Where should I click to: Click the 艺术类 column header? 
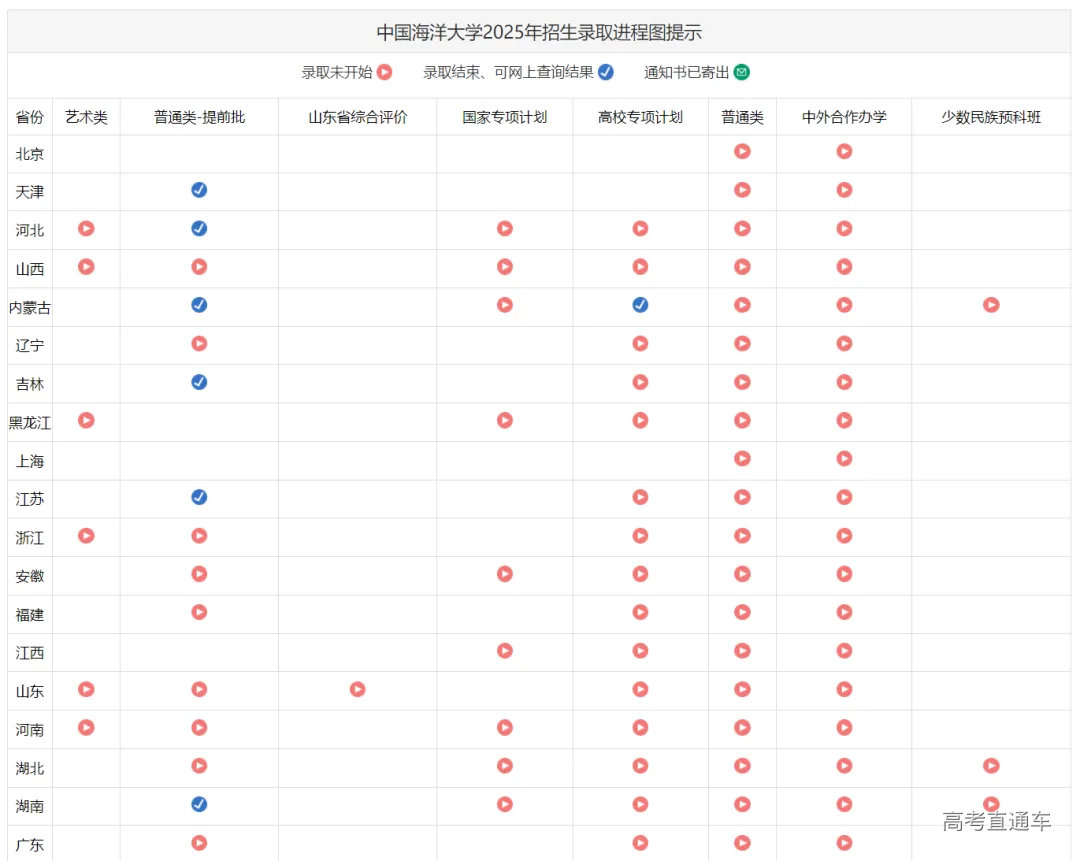tap(86, 117)
